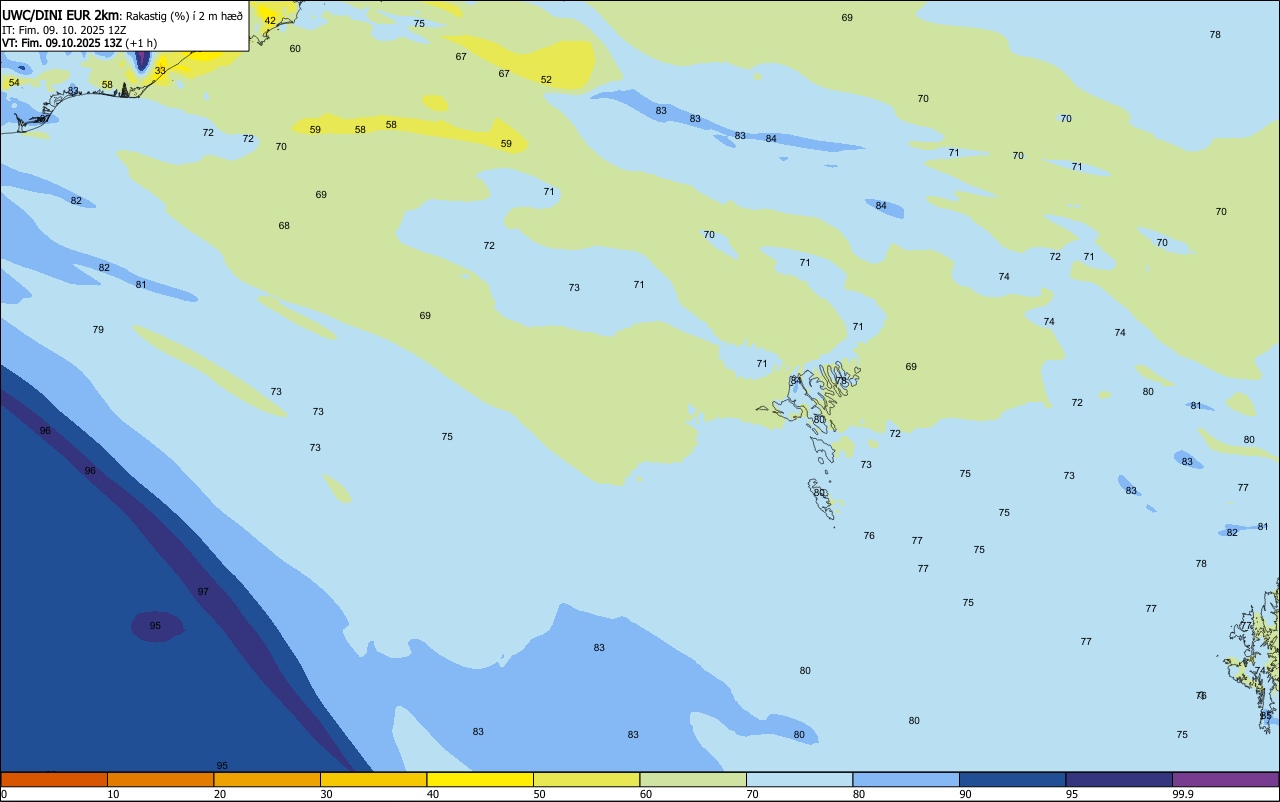Select the light blue 70–80 legend swatch
Viewport: 1280px width, 802px height.
click(799, 779)
